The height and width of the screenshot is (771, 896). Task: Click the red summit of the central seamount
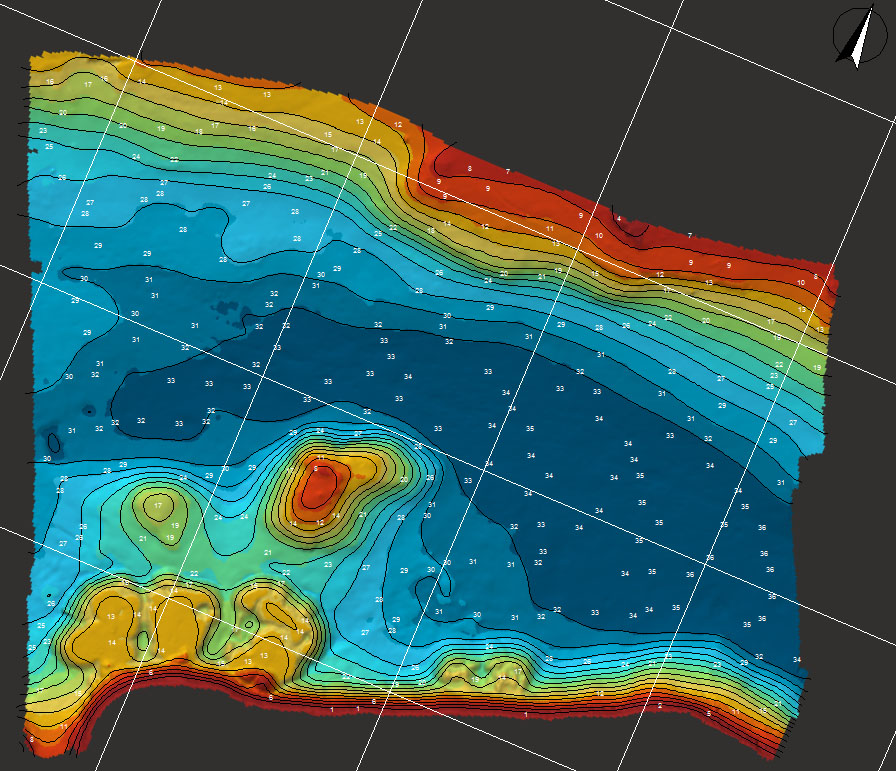point(320,487)
